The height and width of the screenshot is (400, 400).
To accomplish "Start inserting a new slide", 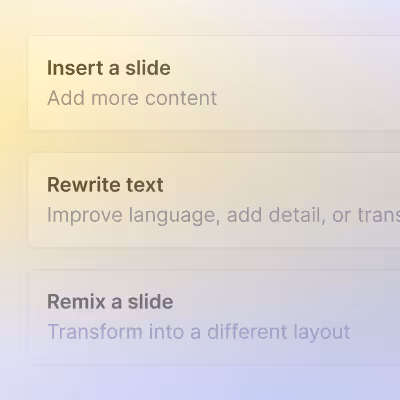I will click(x=214, y=83).
